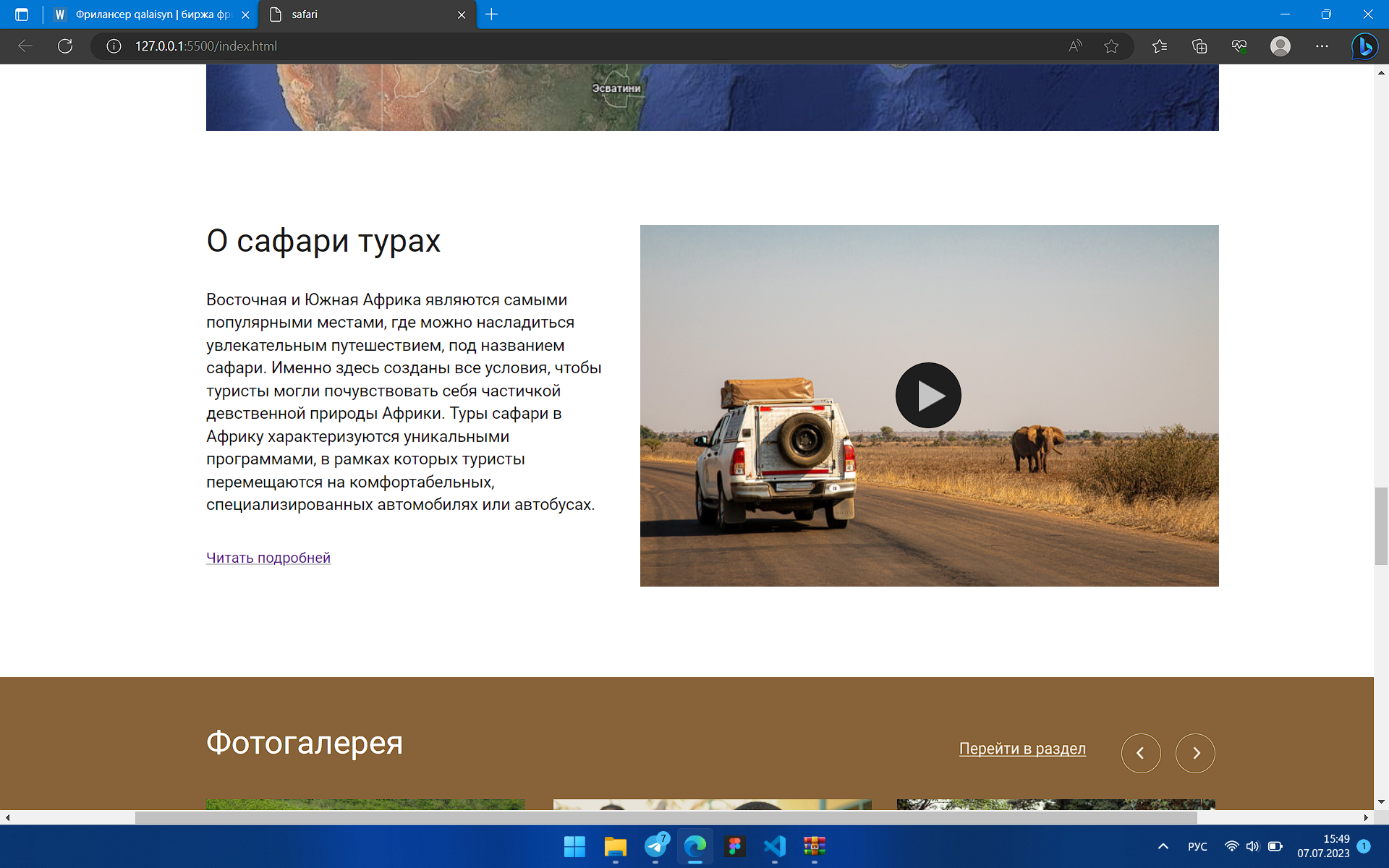Close the safari tab
The height and width of the screenshot is (868, 1389).
click(462, 14)
